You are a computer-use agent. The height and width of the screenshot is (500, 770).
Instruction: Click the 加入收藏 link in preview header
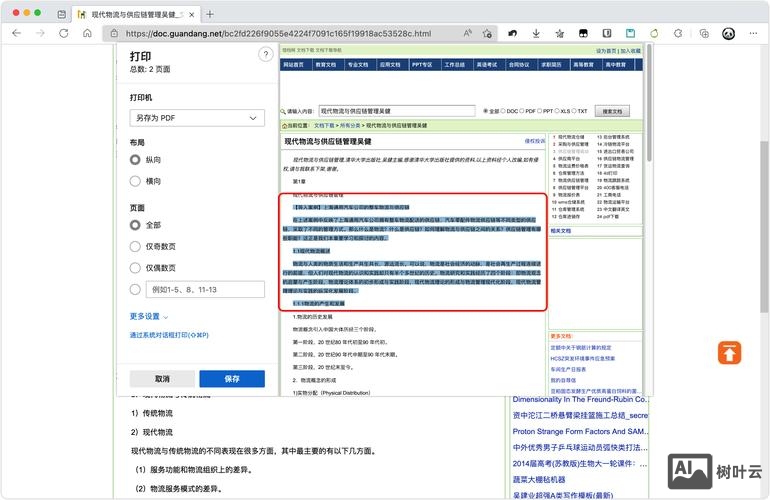coord(630,51)
